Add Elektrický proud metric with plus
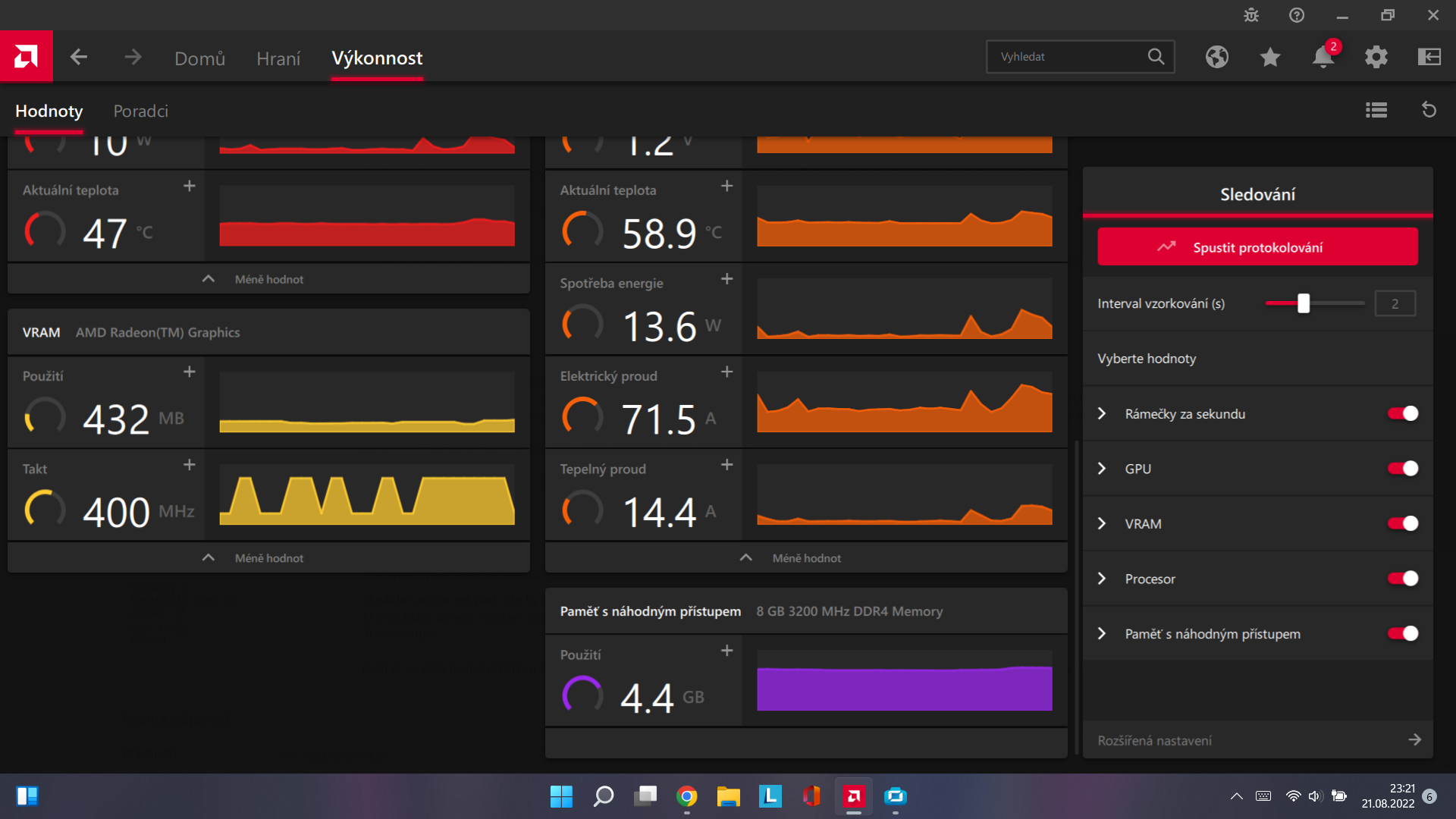1456x819 pixels. click(726, 372)
